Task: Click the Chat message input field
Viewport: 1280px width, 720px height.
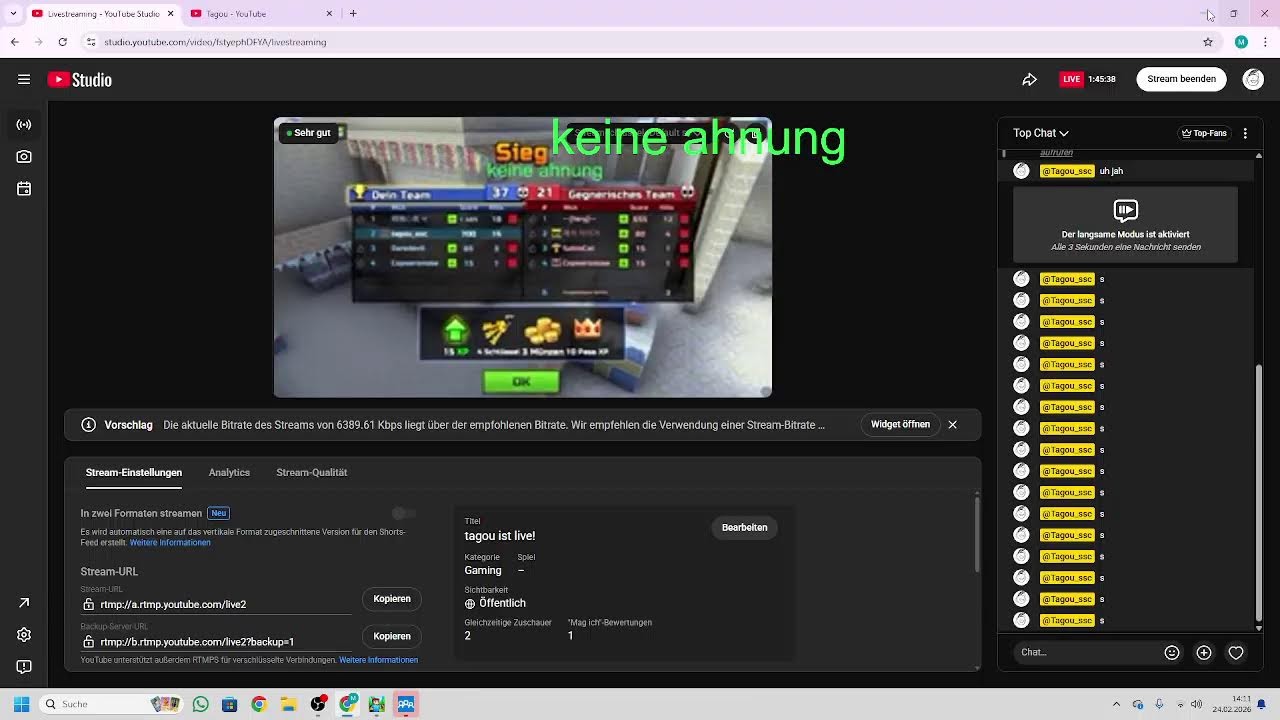Action: pos(1085,652)
